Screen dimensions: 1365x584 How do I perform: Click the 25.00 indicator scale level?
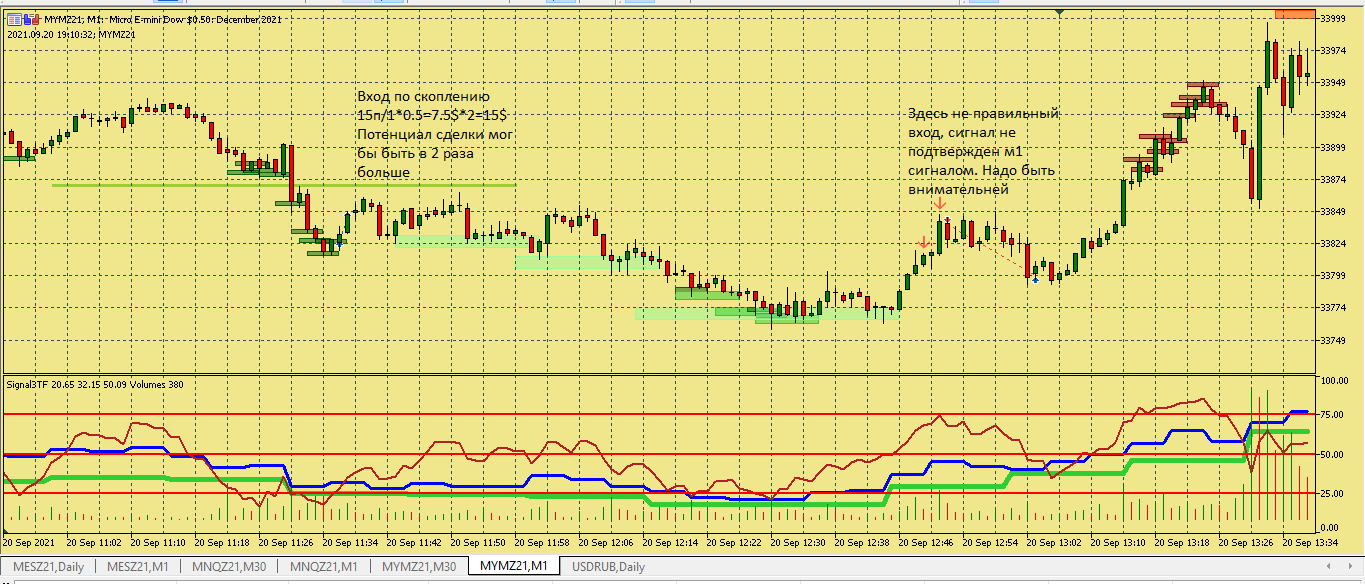[1332, 493]
